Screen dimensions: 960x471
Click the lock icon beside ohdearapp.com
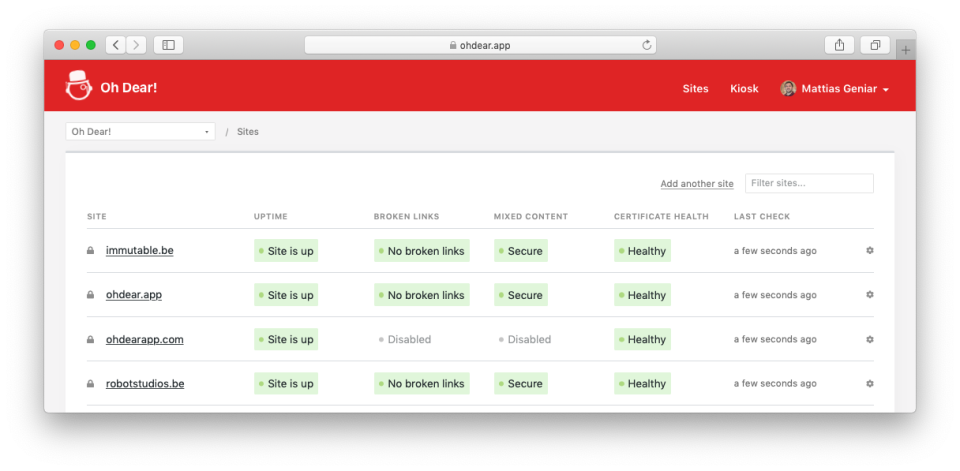91,339
